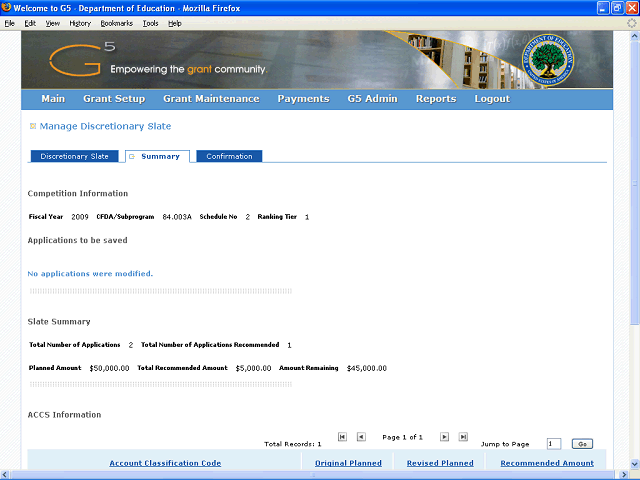
Task: Sort by Recommended Amount column
Action: [547, 463]
